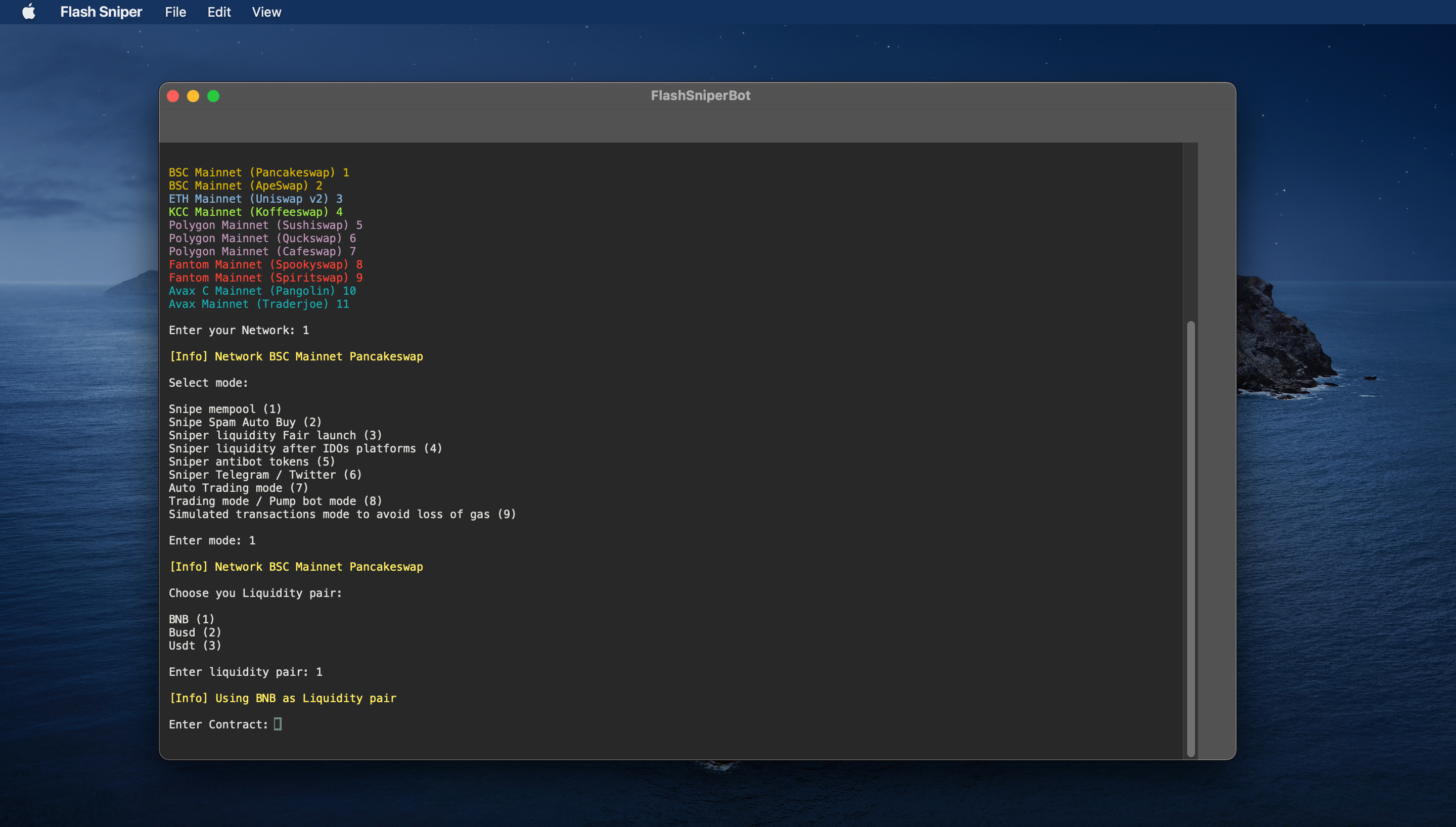Click 'Sniper liquidity after IDOs platforms (4)' line
Screen dimensions: 1456x827
point(305,448)
